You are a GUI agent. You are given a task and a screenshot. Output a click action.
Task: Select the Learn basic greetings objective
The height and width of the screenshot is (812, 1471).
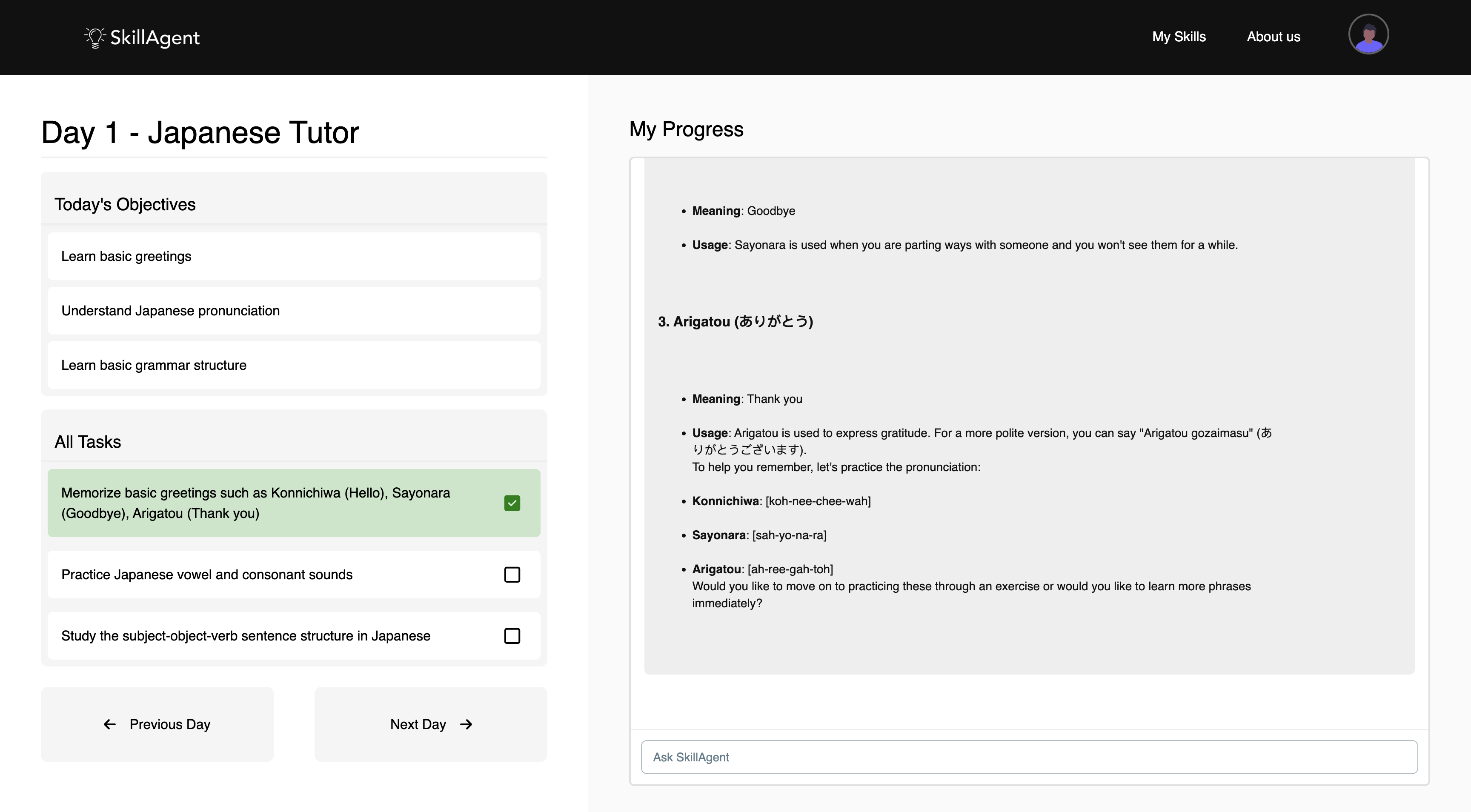coord(294,256)
